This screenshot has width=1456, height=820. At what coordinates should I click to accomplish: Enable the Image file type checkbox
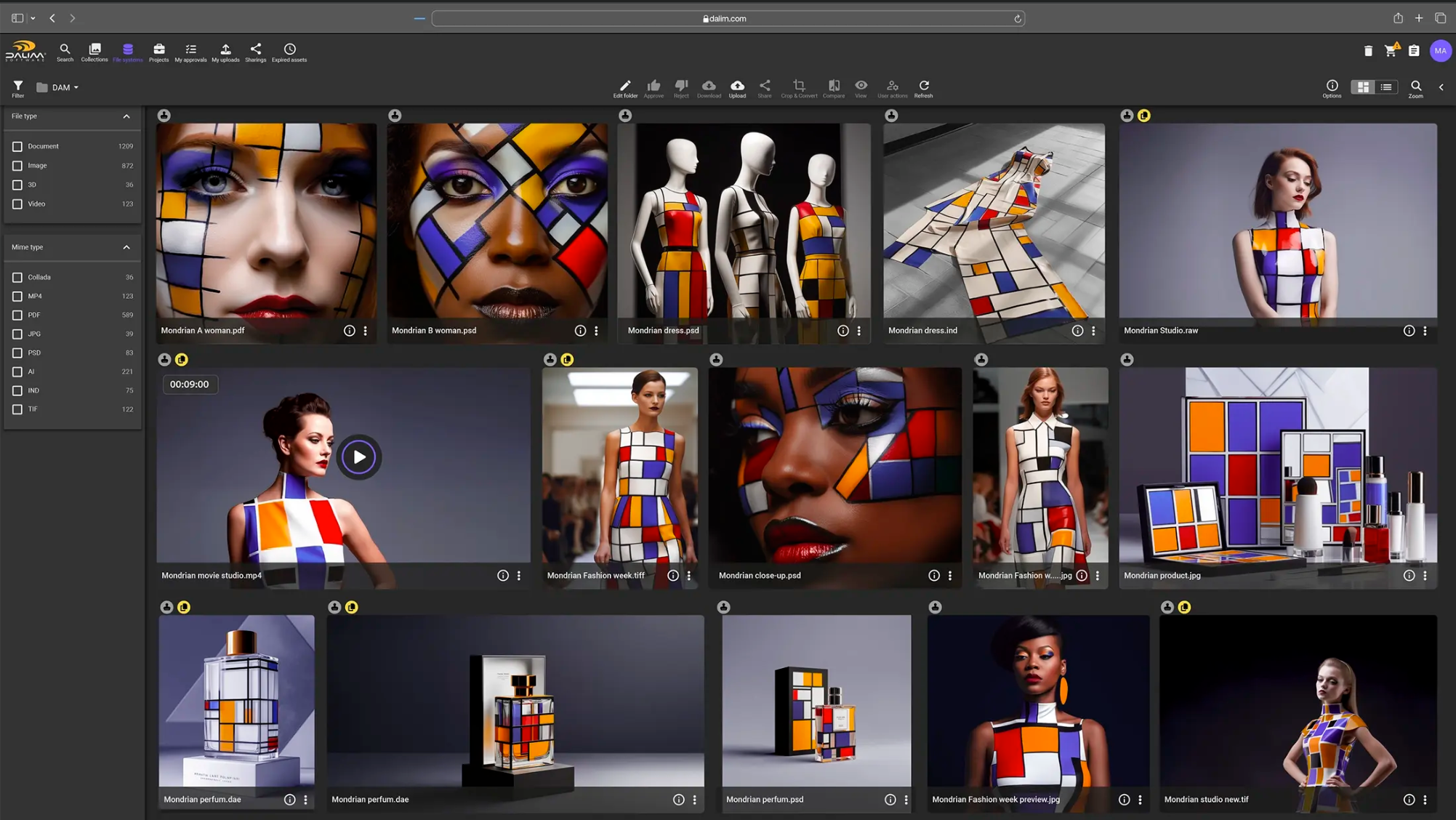click(17, 166)
